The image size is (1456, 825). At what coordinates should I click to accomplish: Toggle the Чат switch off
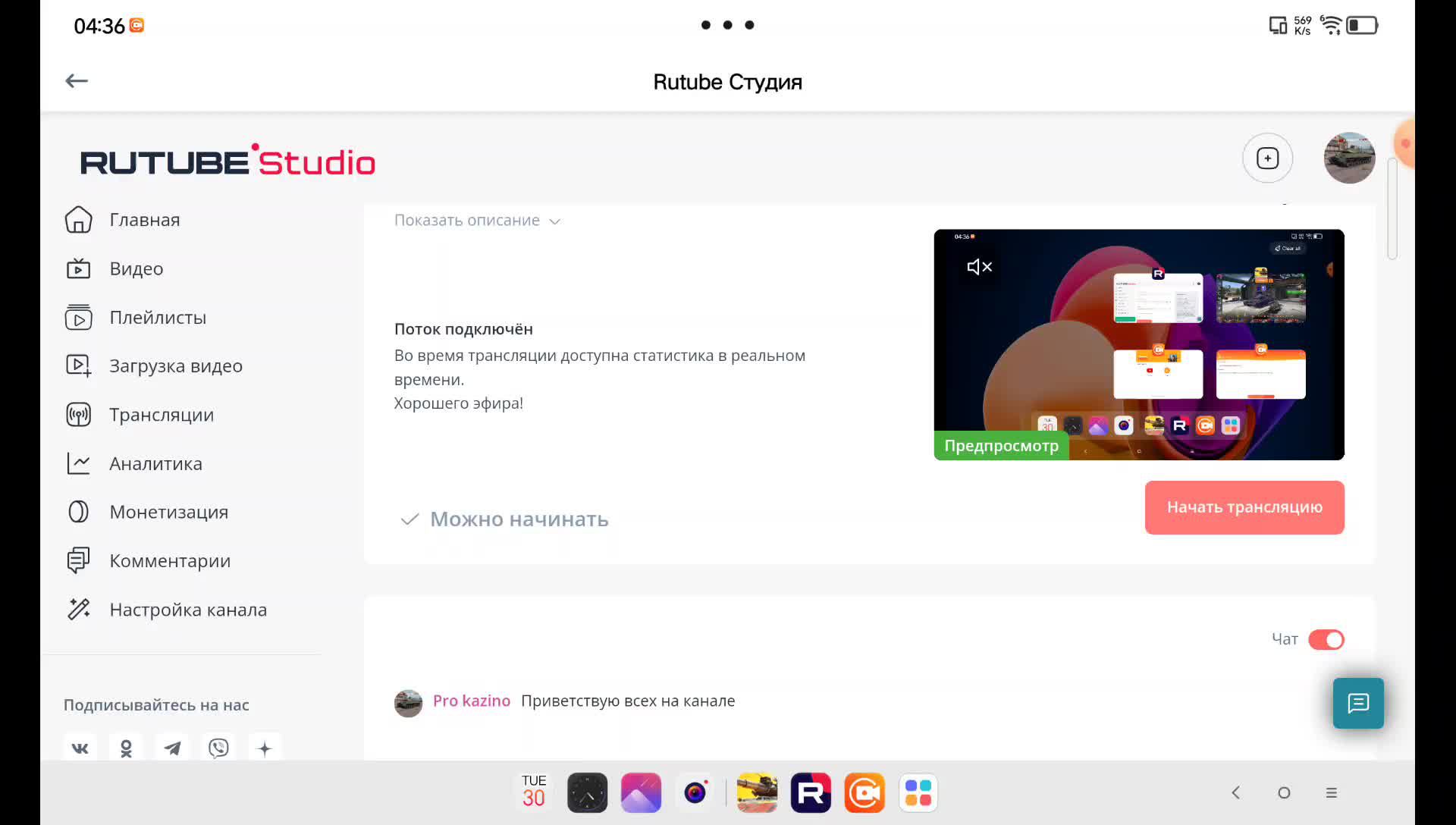1326,639
